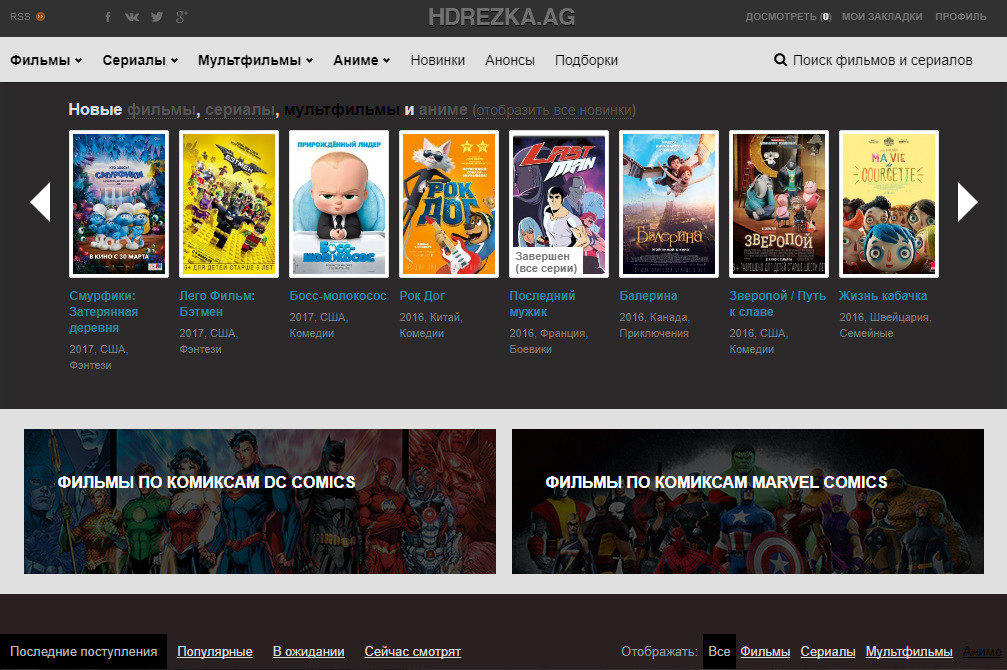
Task: Open the VK social icon
Action: point(132,17)
